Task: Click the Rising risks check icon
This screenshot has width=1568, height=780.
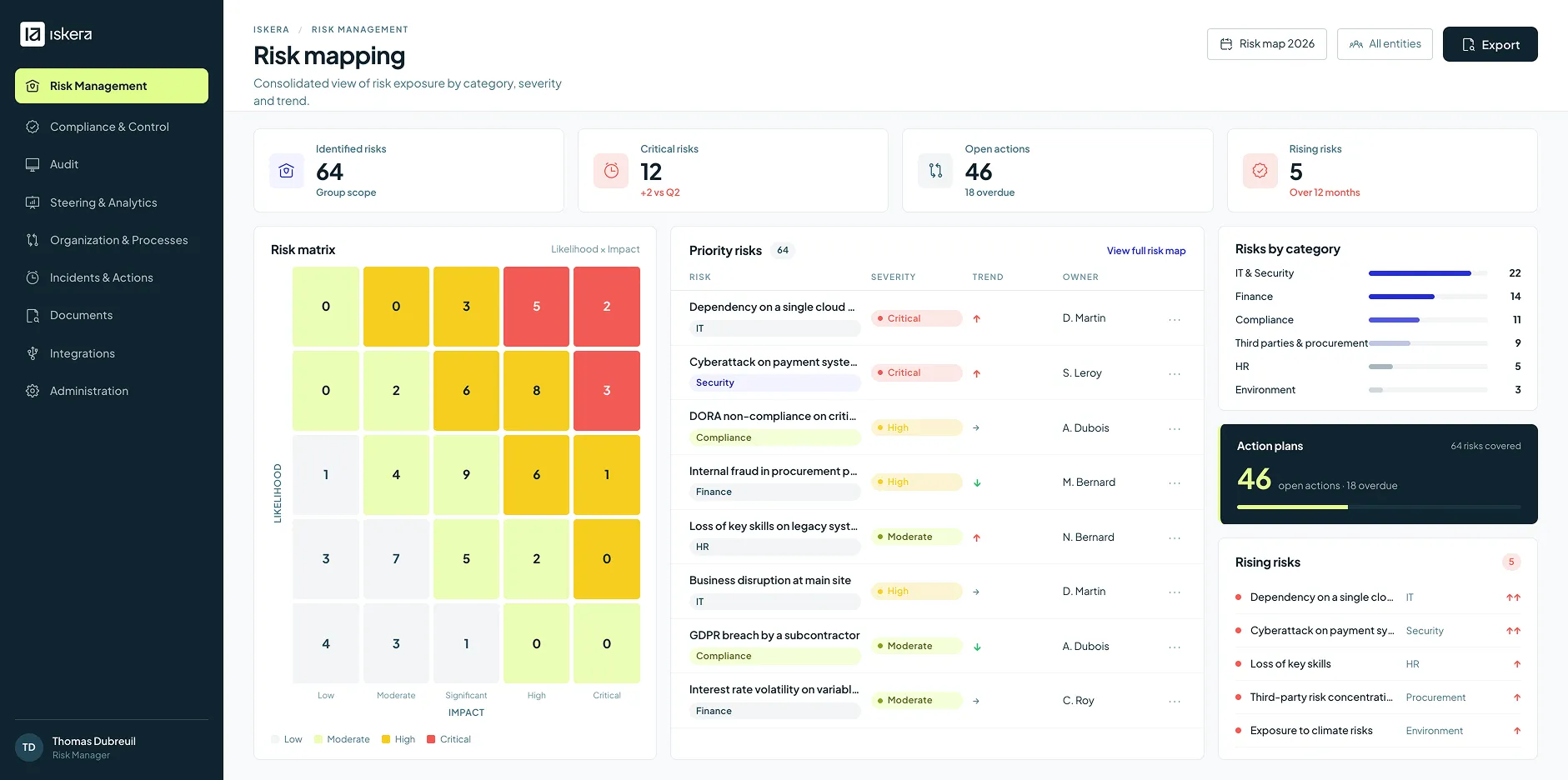Action: pos(1260,171)
